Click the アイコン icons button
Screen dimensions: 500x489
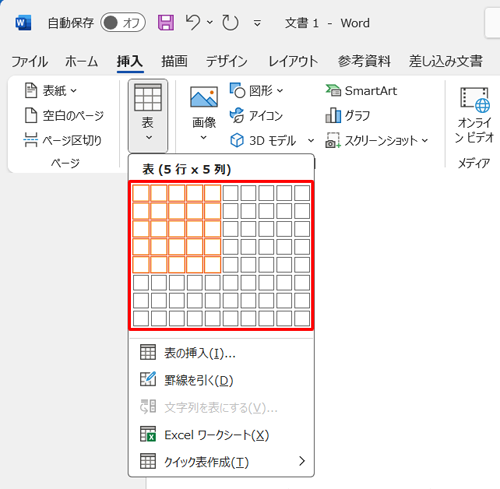256,116
